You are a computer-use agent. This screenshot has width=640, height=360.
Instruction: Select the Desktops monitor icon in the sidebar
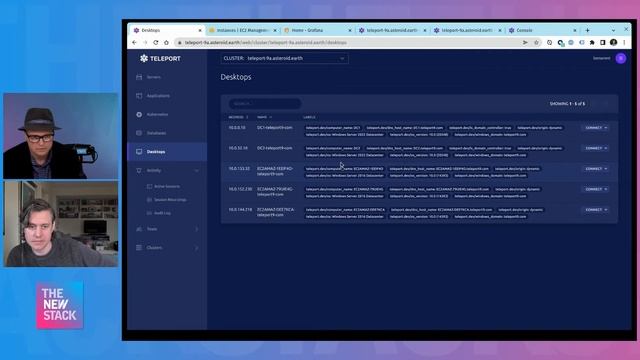(139, 151)
